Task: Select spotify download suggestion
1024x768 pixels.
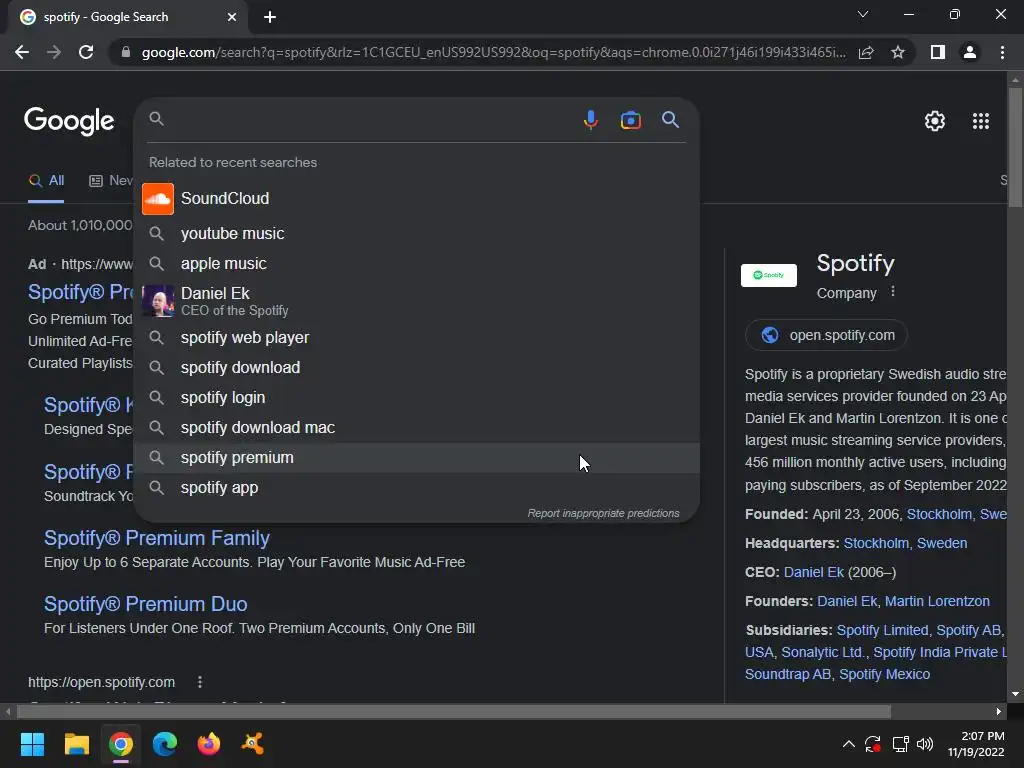Action: 417,368
